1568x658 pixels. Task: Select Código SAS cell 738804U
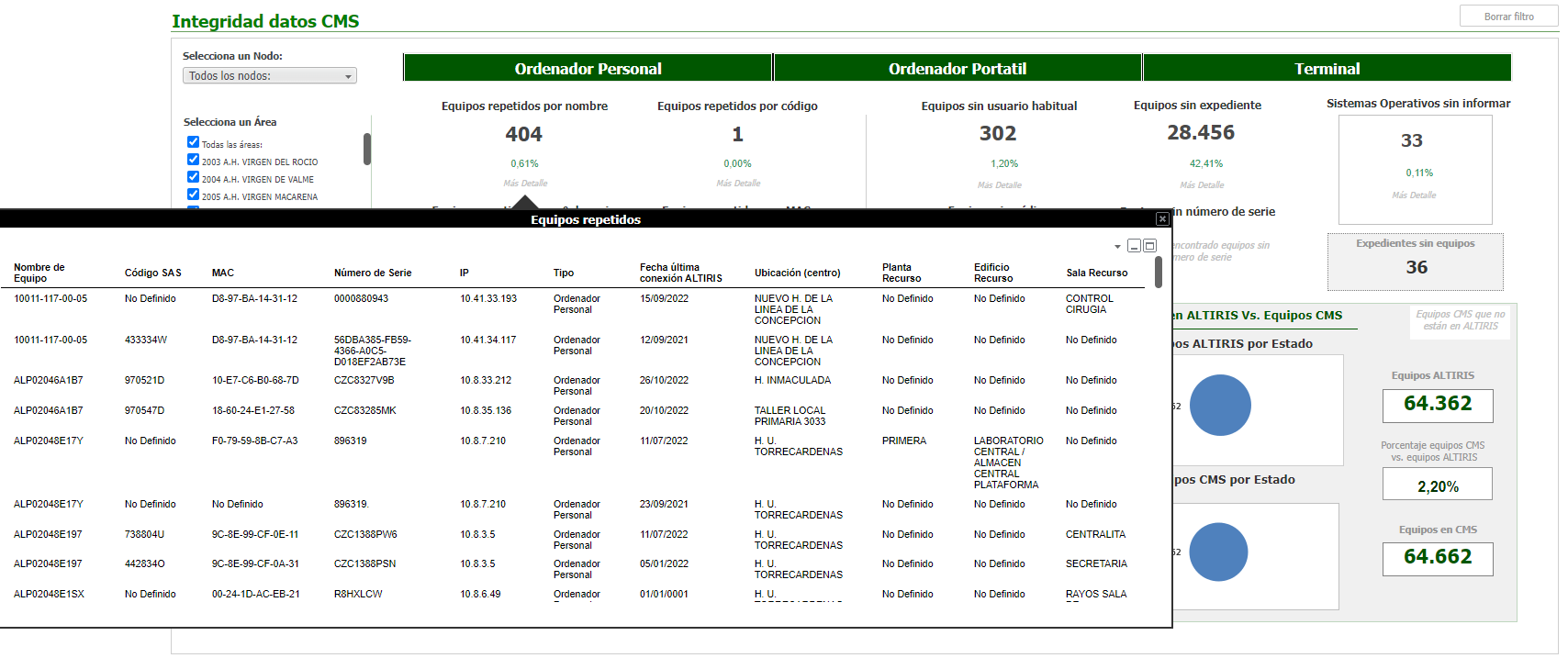coord(145,535)
